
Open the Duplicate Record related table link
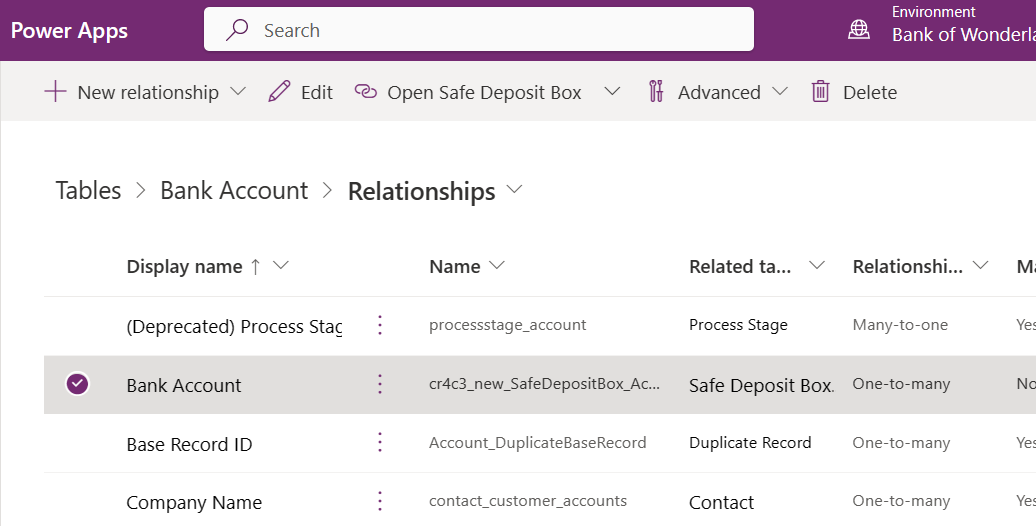(x=750, y=443)
